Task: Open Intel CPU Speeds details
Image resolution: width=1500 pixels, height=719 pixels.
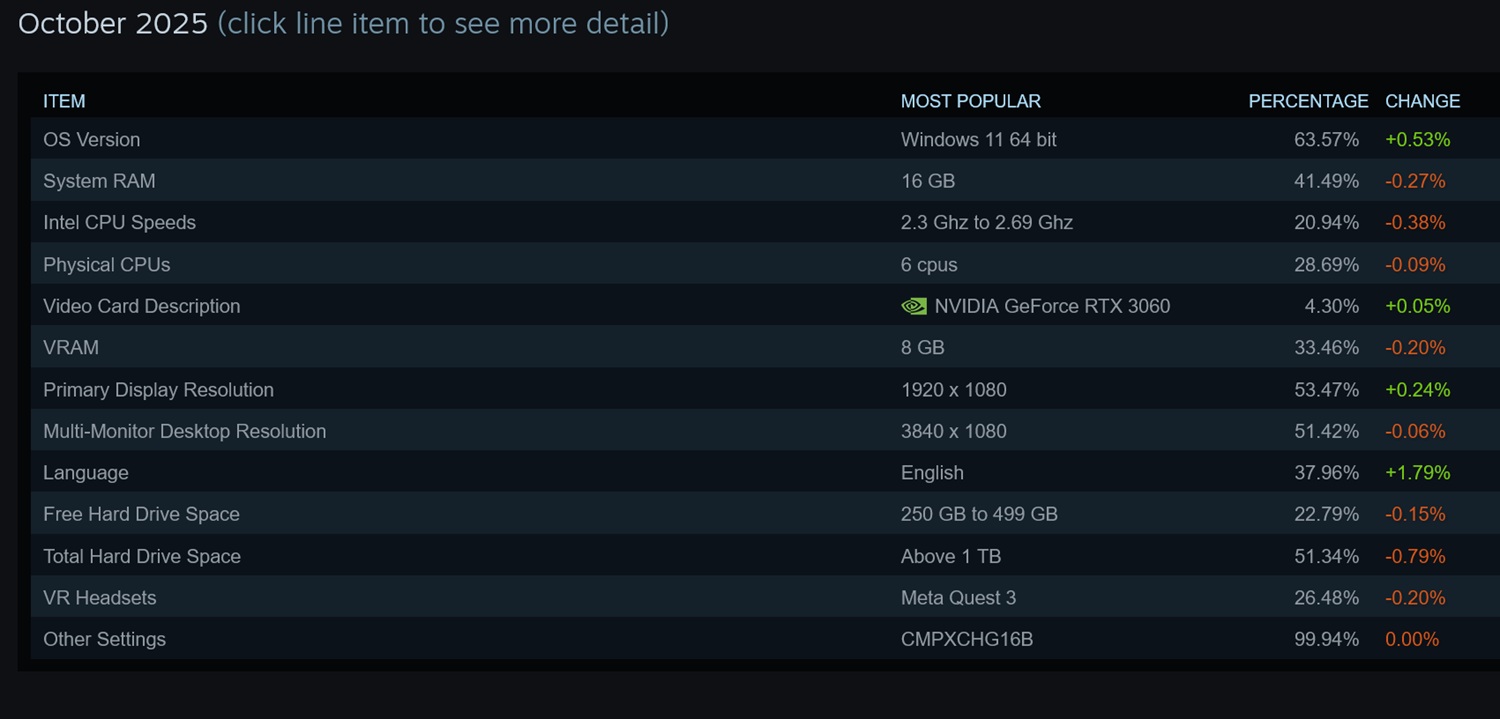Action: [x=119, y=223]
